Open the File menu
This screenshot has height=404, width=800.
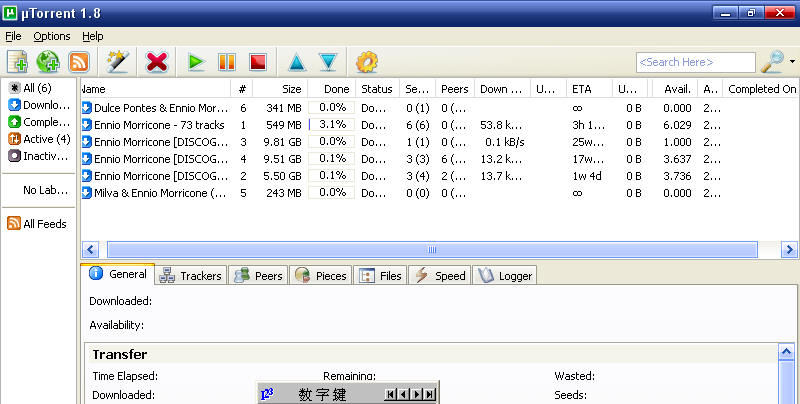click(x=13, y=36)
